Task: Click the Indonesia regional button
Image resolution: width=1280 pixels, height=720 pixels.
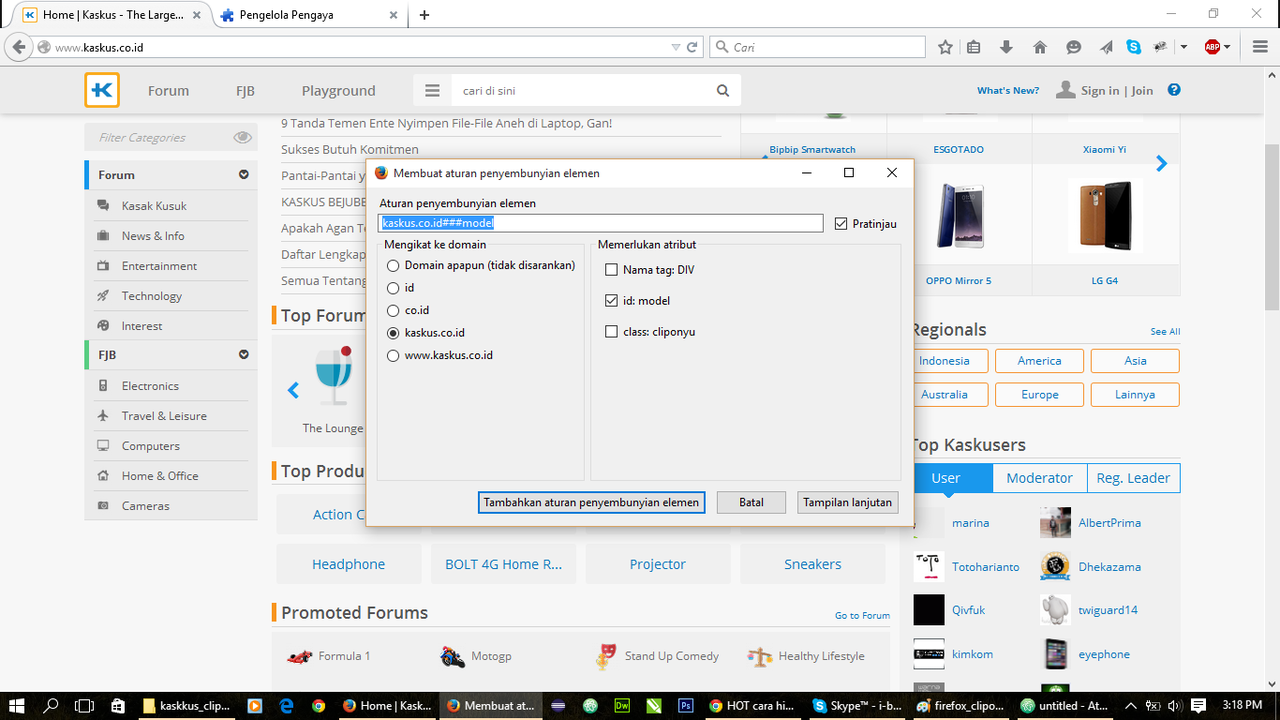Action: 944,361
